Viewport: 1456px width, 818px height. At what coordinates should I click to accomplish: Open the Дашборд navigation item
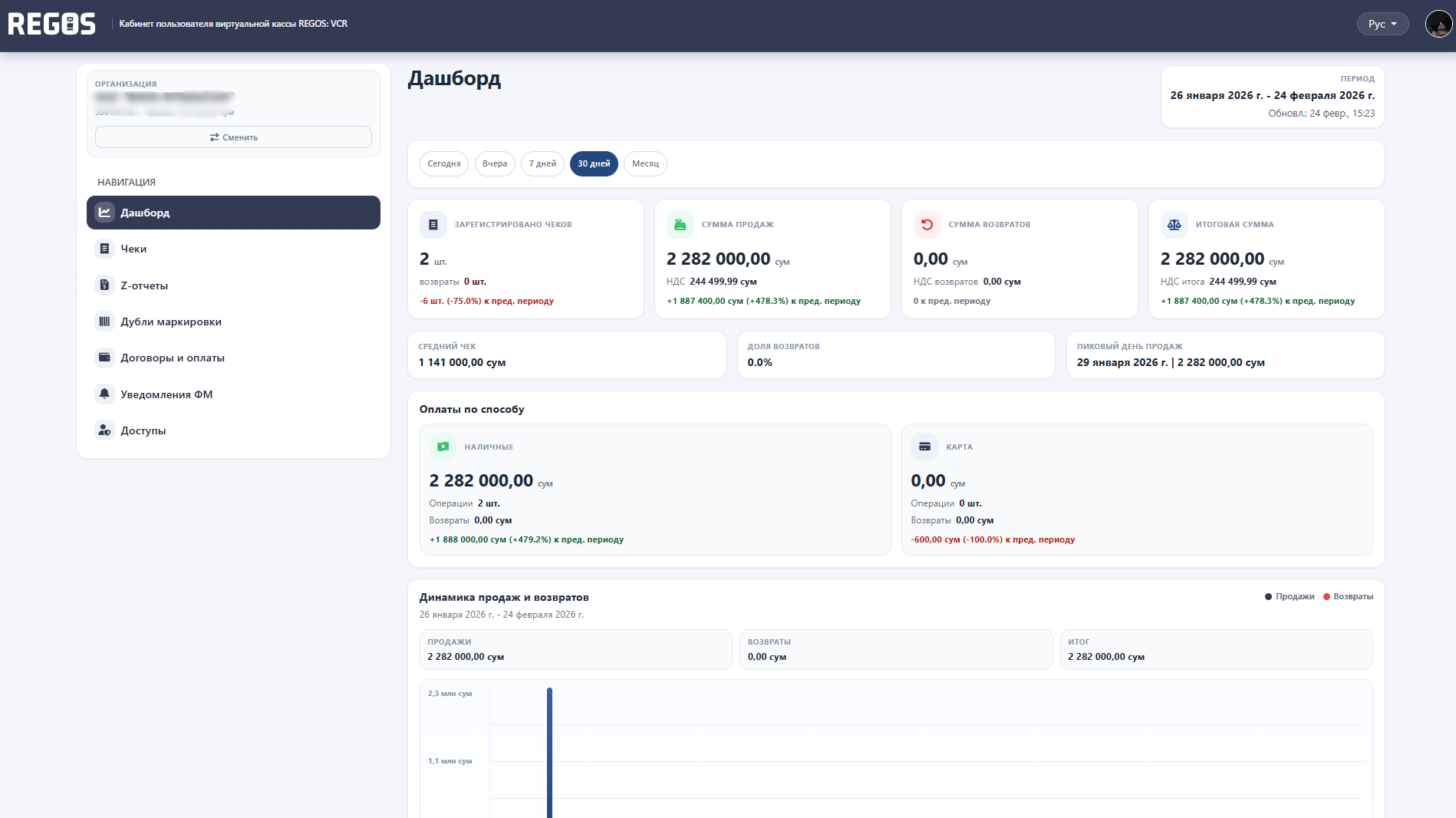pos(233,213)
